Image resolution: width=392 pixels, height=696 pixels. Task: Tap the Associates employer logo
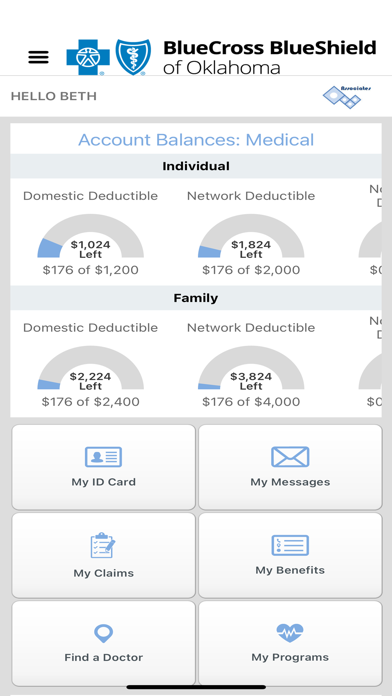pyautogui.click(x=347, y=97)
